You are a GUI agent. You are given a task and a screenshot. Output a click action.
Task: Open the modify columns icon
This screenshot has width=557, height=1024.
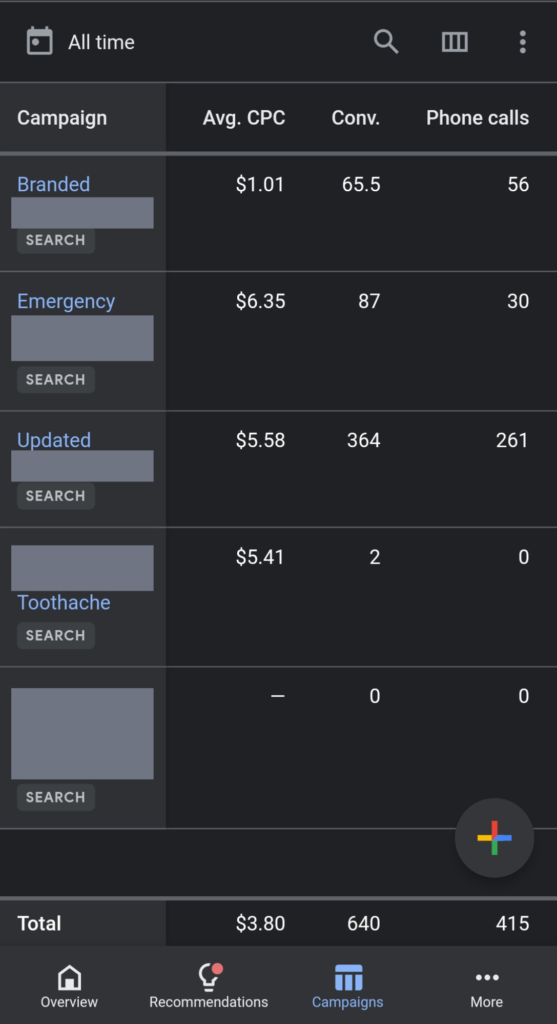coord(454,42)
